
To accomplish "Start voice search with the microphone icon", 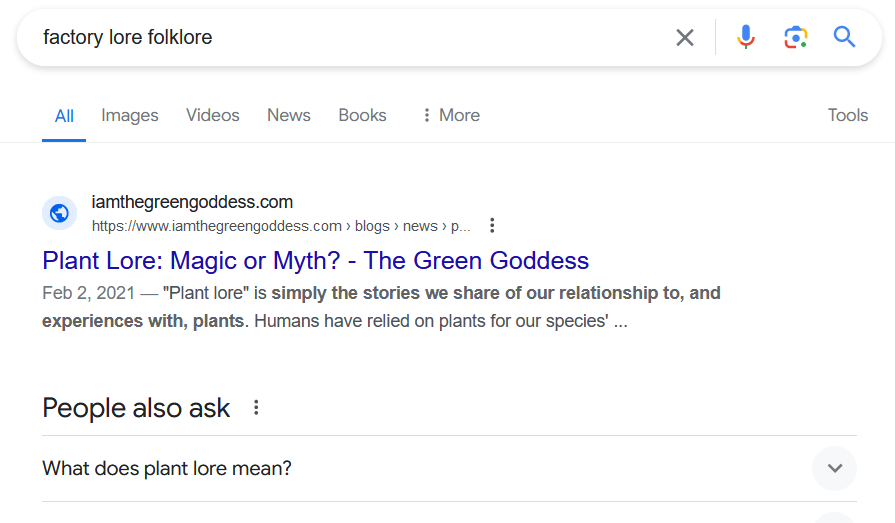I will 745,38.
